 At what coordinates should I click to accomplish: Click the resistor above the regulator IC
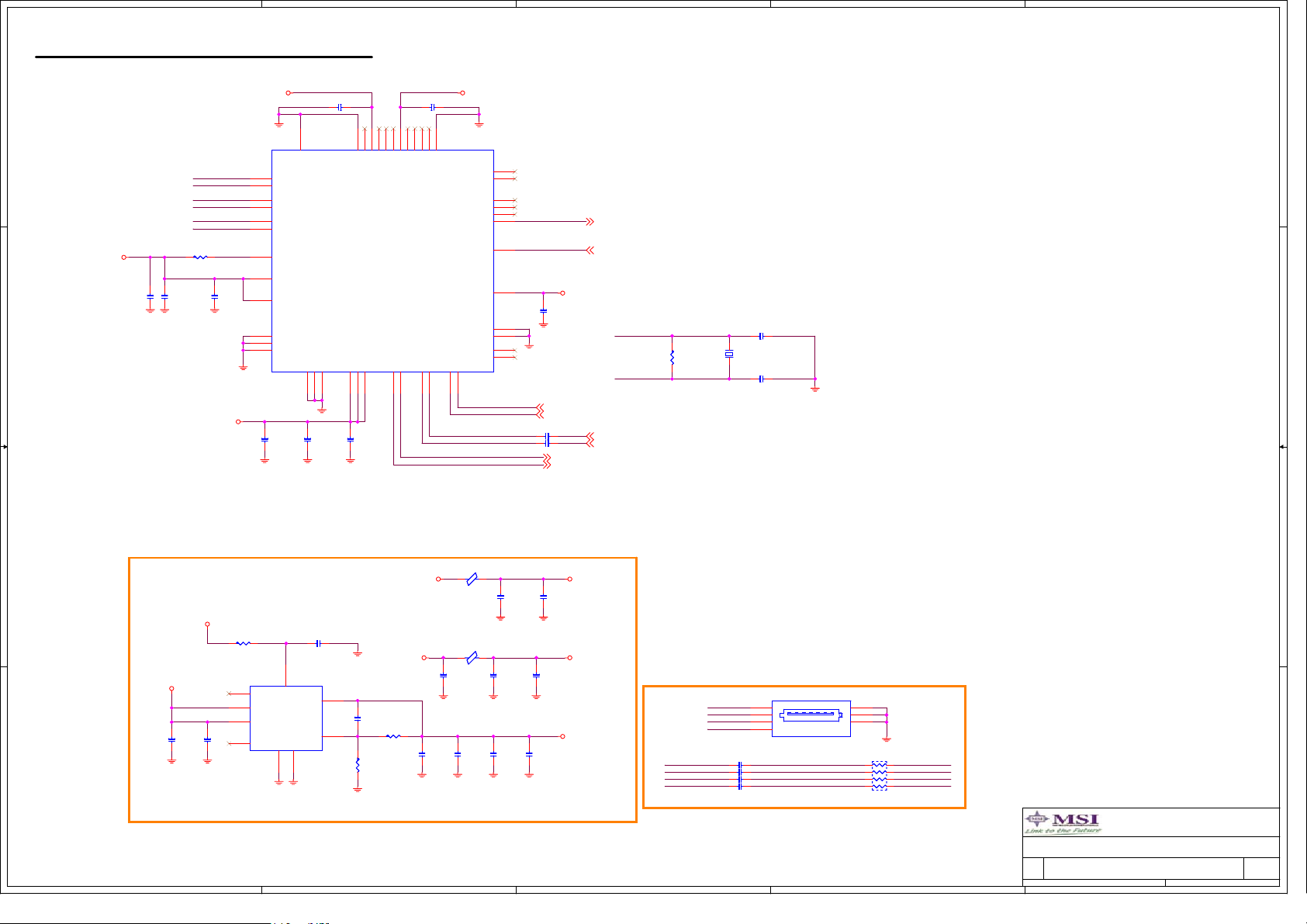pyautogui.click(x=243, y=643)
